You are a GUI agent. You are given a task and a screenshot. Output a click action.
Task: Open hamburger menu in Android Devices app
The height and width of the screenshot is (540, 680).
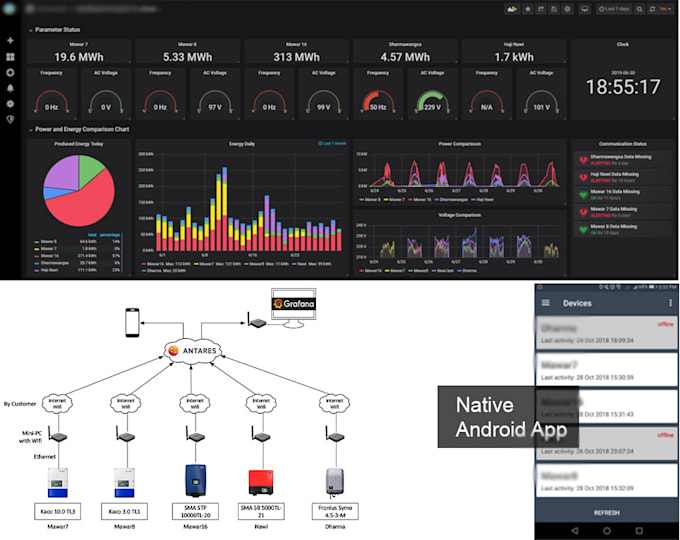coord(546,303)
